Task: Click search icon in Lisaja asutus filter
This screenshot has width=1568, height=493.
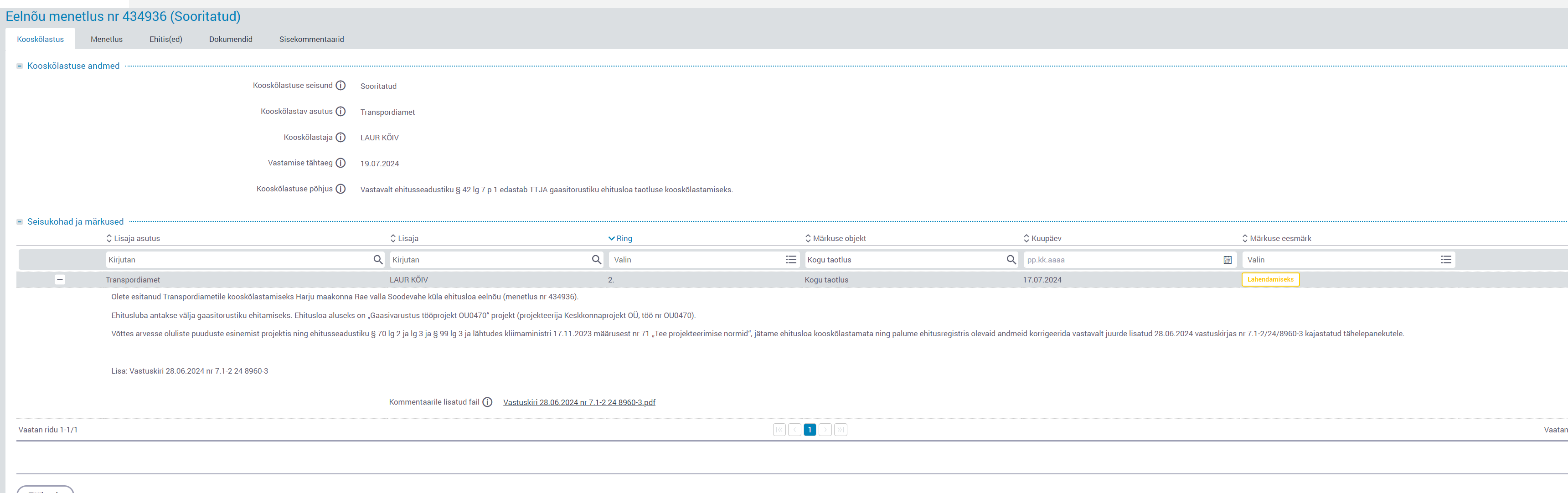Action: tap(378, 260)
